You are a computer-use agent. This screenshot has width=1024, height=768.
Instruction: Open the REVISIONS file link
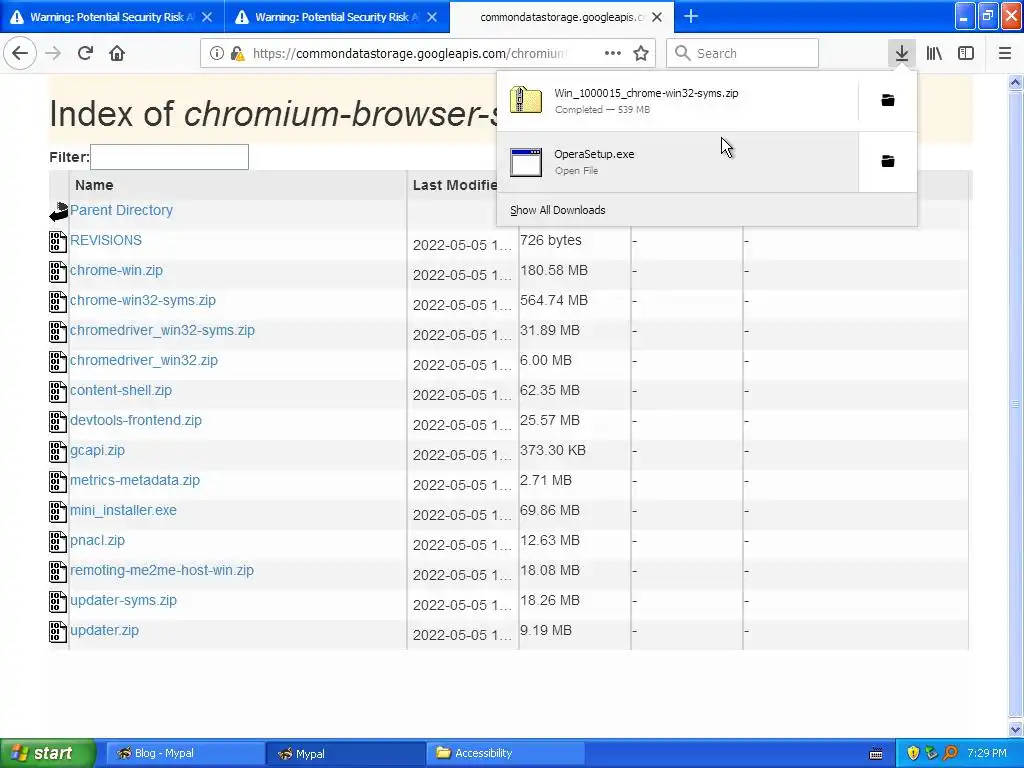click(106, 240)
